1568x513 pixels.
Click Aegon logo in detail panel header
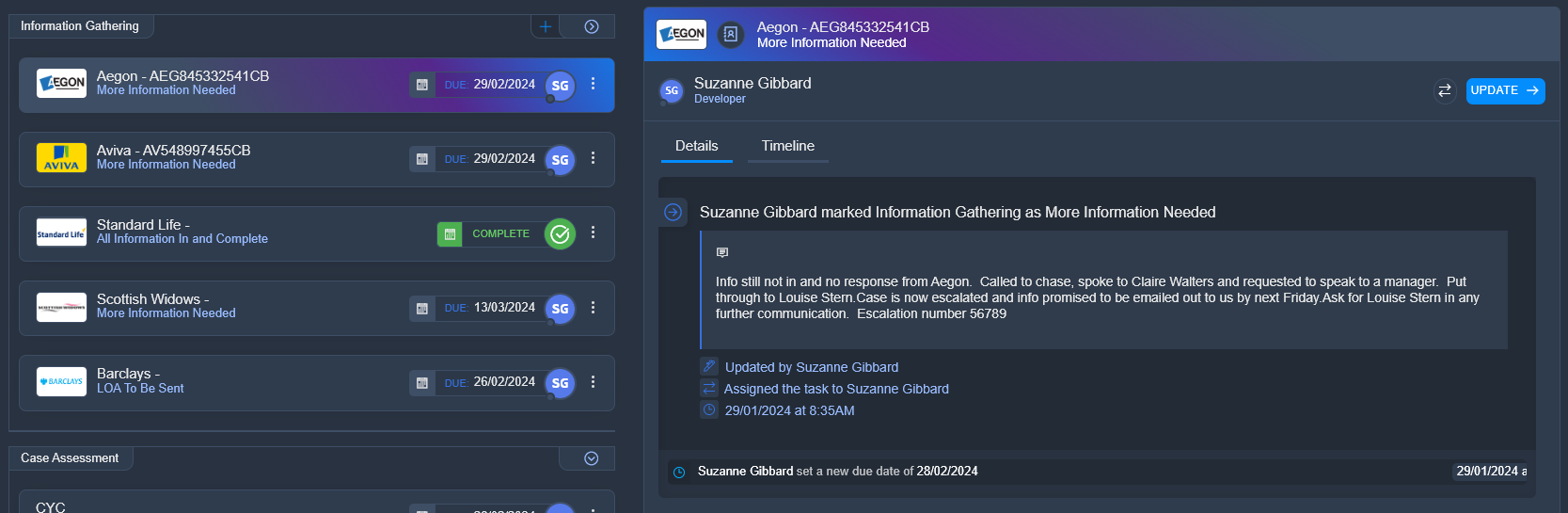click(x=682, y=34)
